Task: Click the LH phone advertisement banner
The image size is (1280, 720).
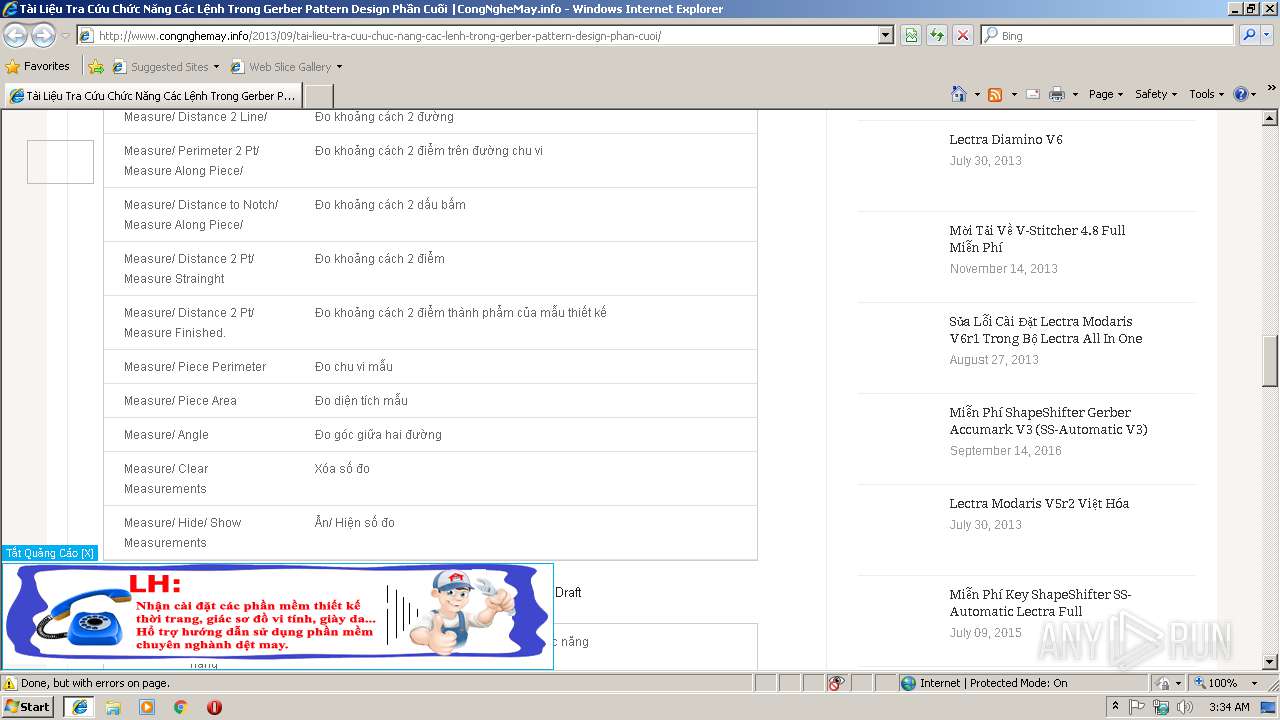Action: pyautogui.click(x=277, y=615)
